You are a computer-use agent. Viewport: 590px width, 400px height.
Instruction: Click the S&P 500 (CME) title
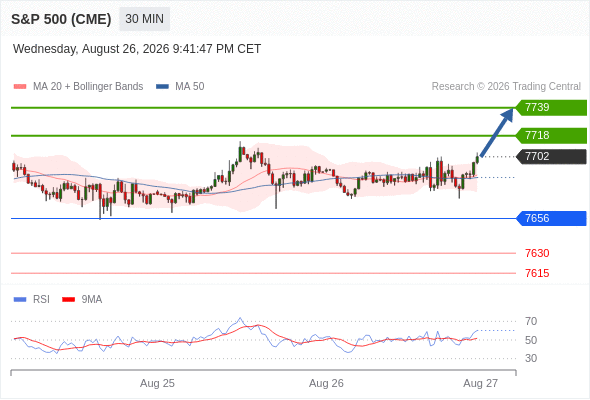point(61,19)
